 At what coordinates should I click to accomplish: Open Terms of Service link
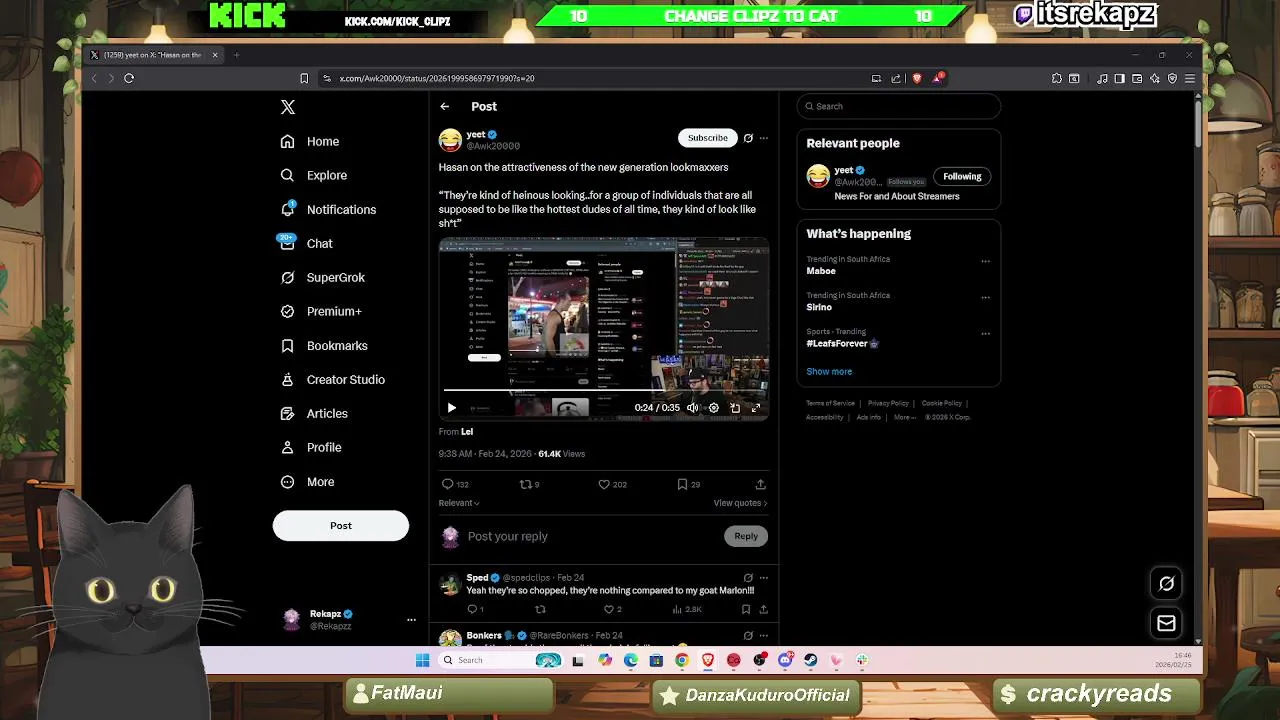pos(830,404)
